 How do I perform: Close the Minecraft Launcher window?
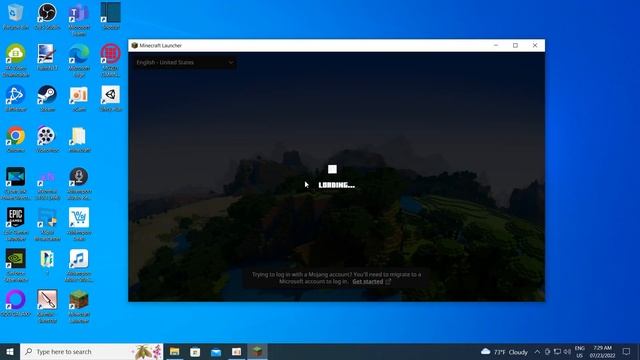pyautogui.click(x=535, y=45)
